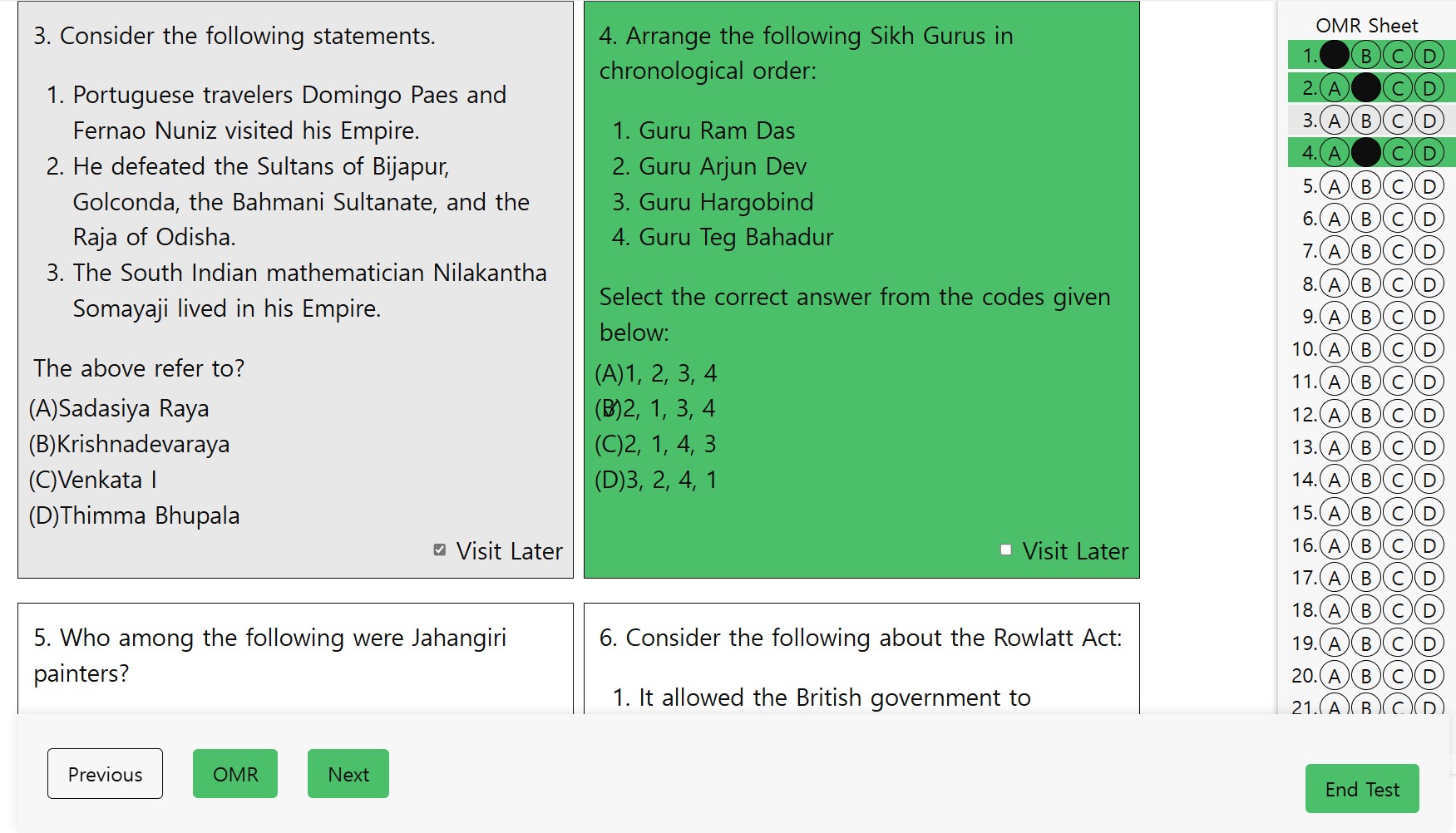Mark bubble B for OMR question 10
1456x833 pixels.
(1366, 349)
